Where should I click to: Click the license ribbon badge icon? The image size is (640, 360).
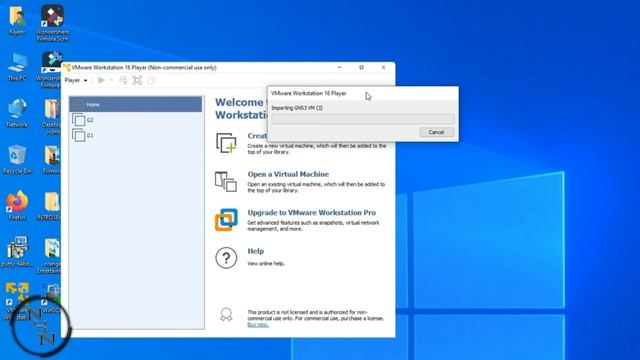point(226,315)
